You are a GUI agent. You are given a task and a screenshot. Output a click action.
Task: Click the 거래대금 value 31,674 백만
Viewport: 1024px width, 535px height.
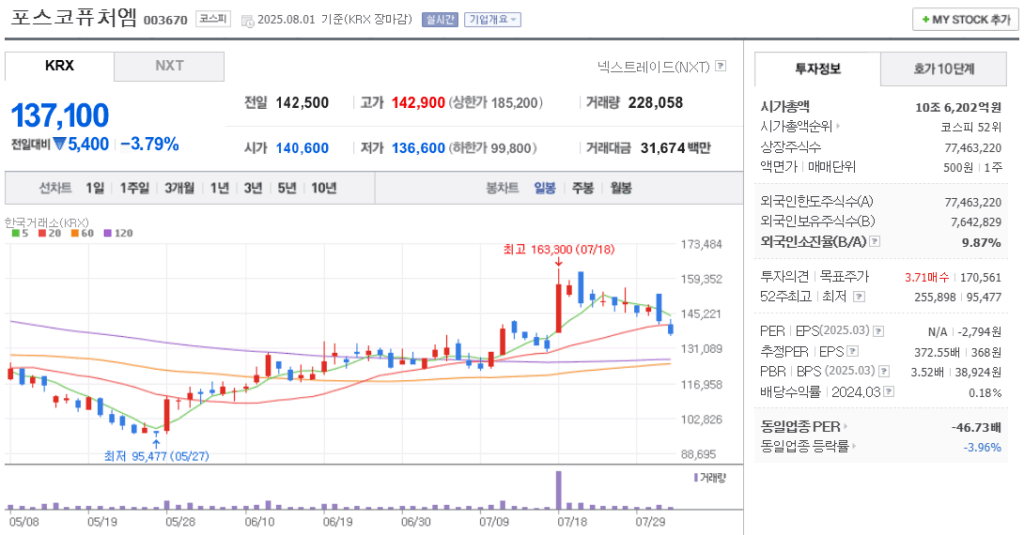tap(675, 148)
